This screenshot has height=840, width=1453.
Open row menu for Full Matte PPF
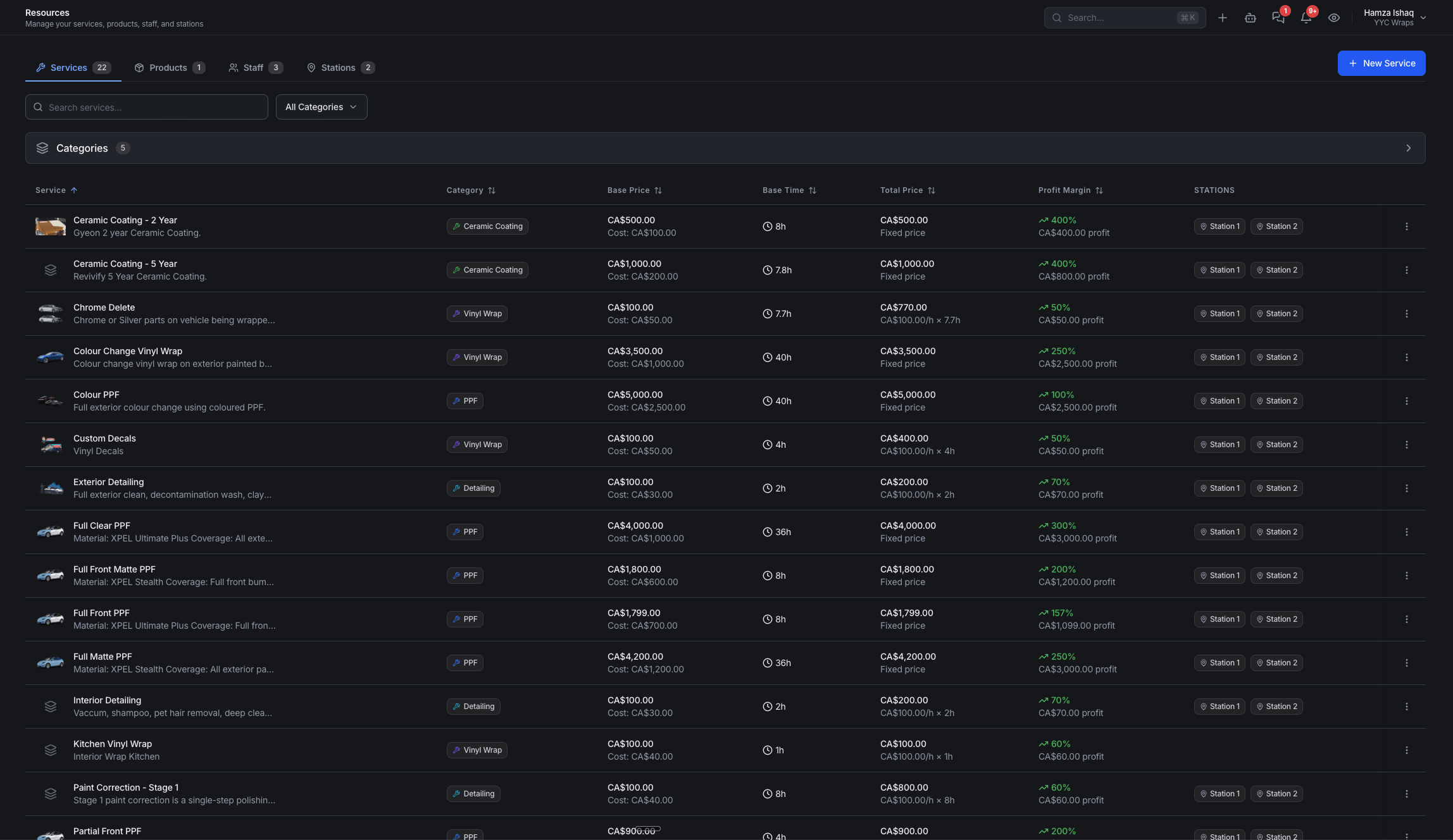[x=1407, y=663]
